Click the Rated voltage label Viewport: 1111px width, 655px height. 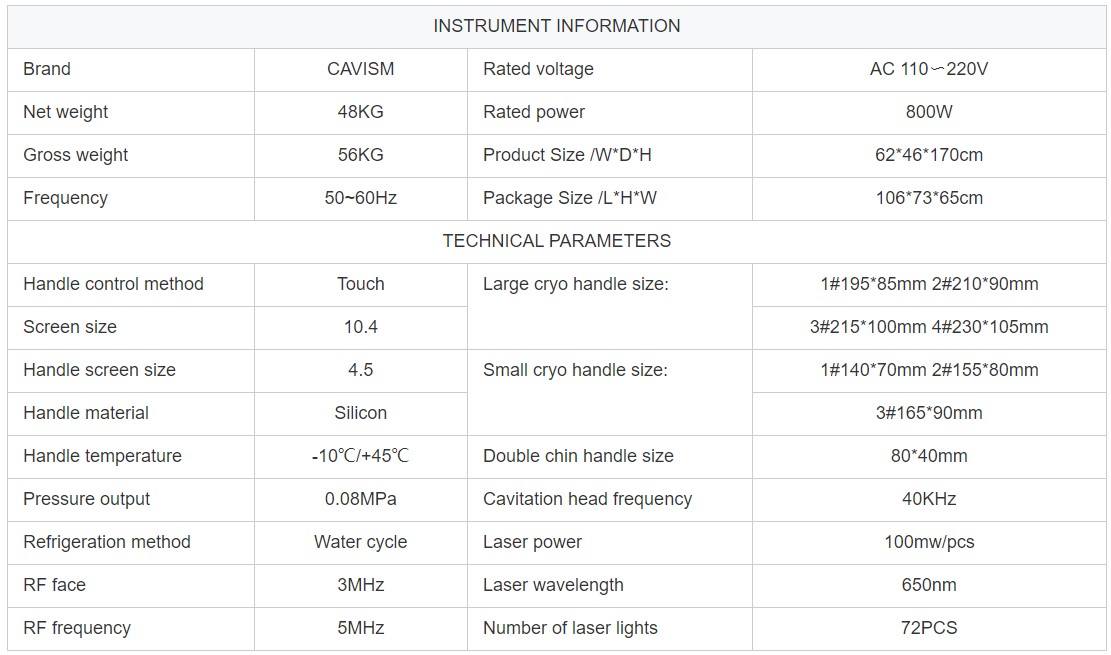(x=538, y=69)
